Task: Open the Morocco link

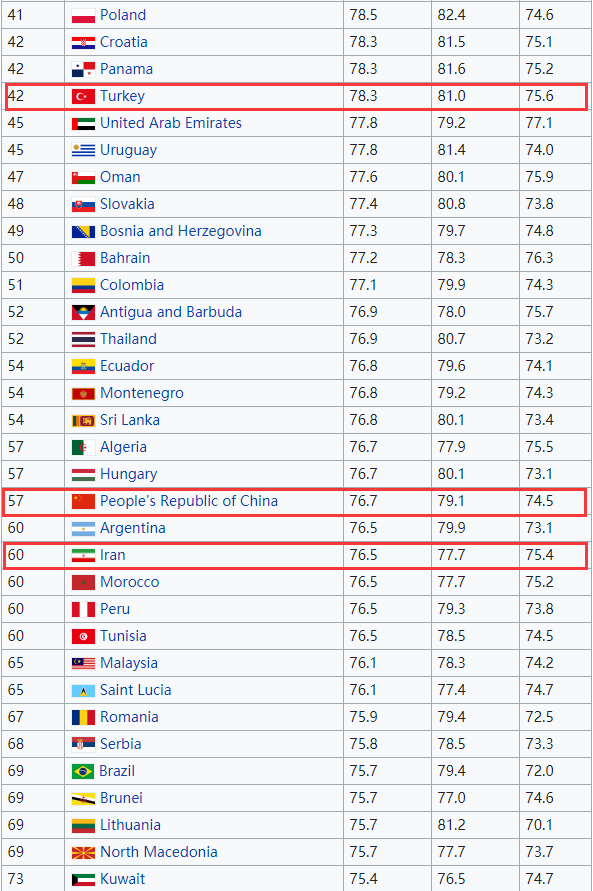Action: pyautogui.click(x=130, y=582)
